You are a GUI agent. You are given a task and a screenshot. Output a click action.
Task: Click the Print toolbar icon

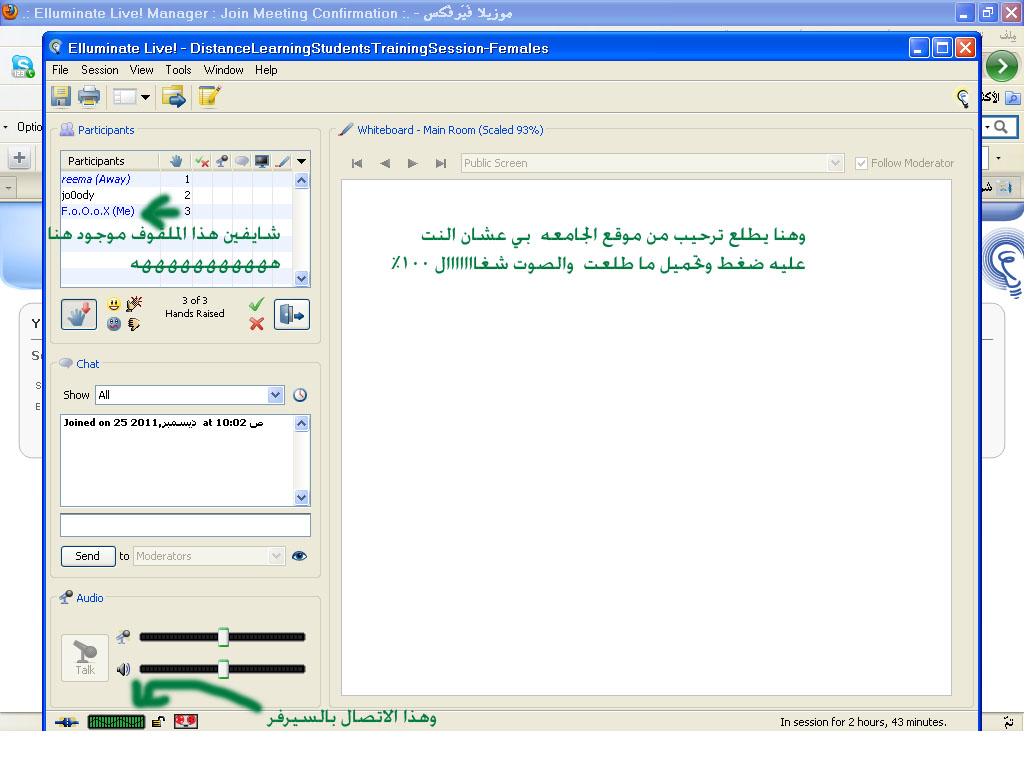(x=89, y=97)
